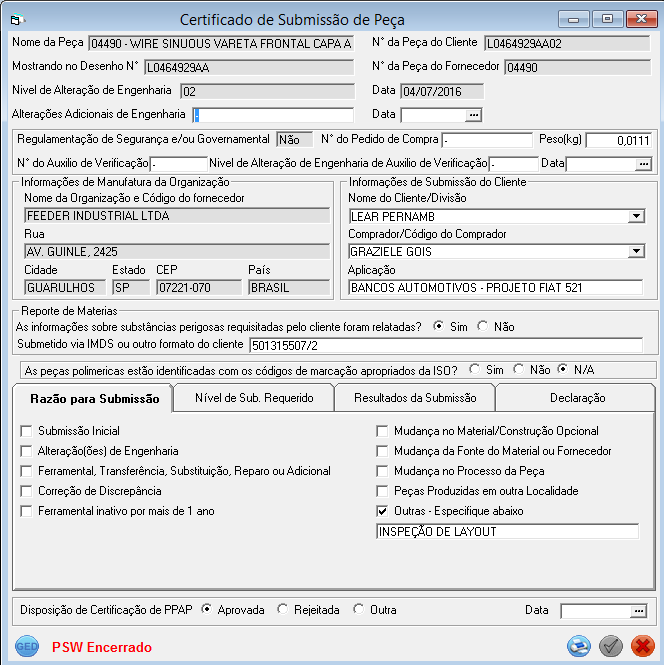The image size is (664, 665).
Task: Select Outra PPAP disposition
Action: pos(359,609)
